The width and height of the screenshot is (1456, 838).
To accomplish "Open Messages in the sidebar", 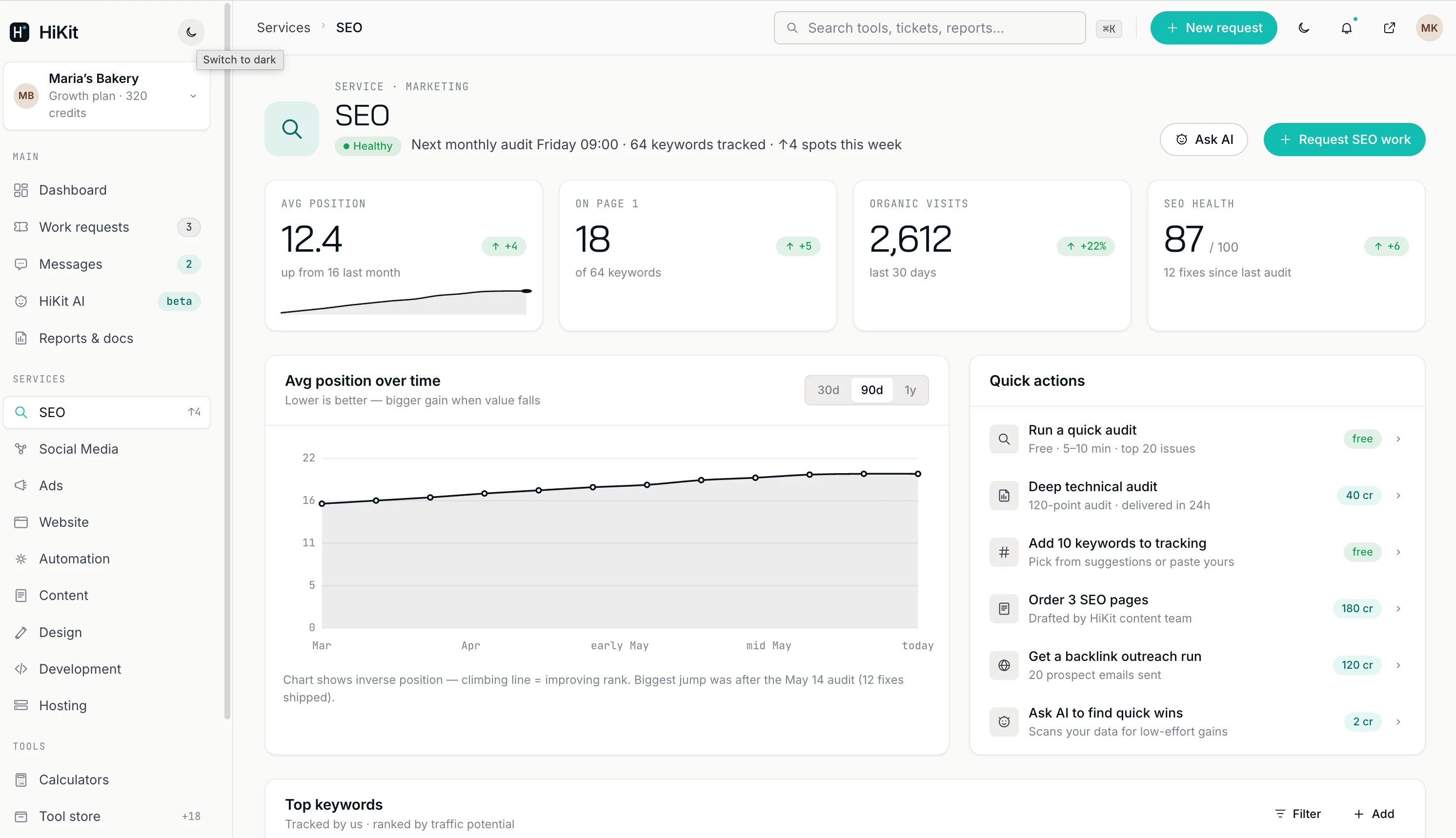I will click(x=107, y=264).
